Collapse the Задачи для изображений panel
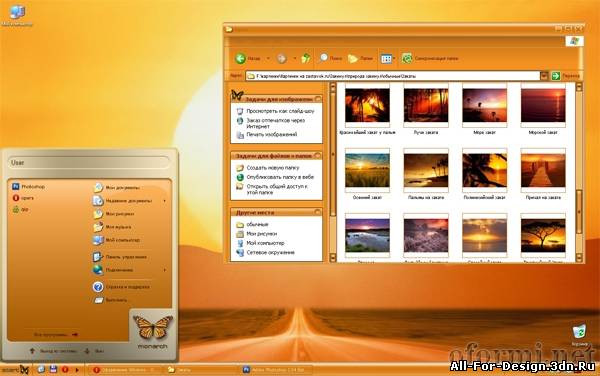This screenshot has width=600, height=376. click(x=318, y=99)
